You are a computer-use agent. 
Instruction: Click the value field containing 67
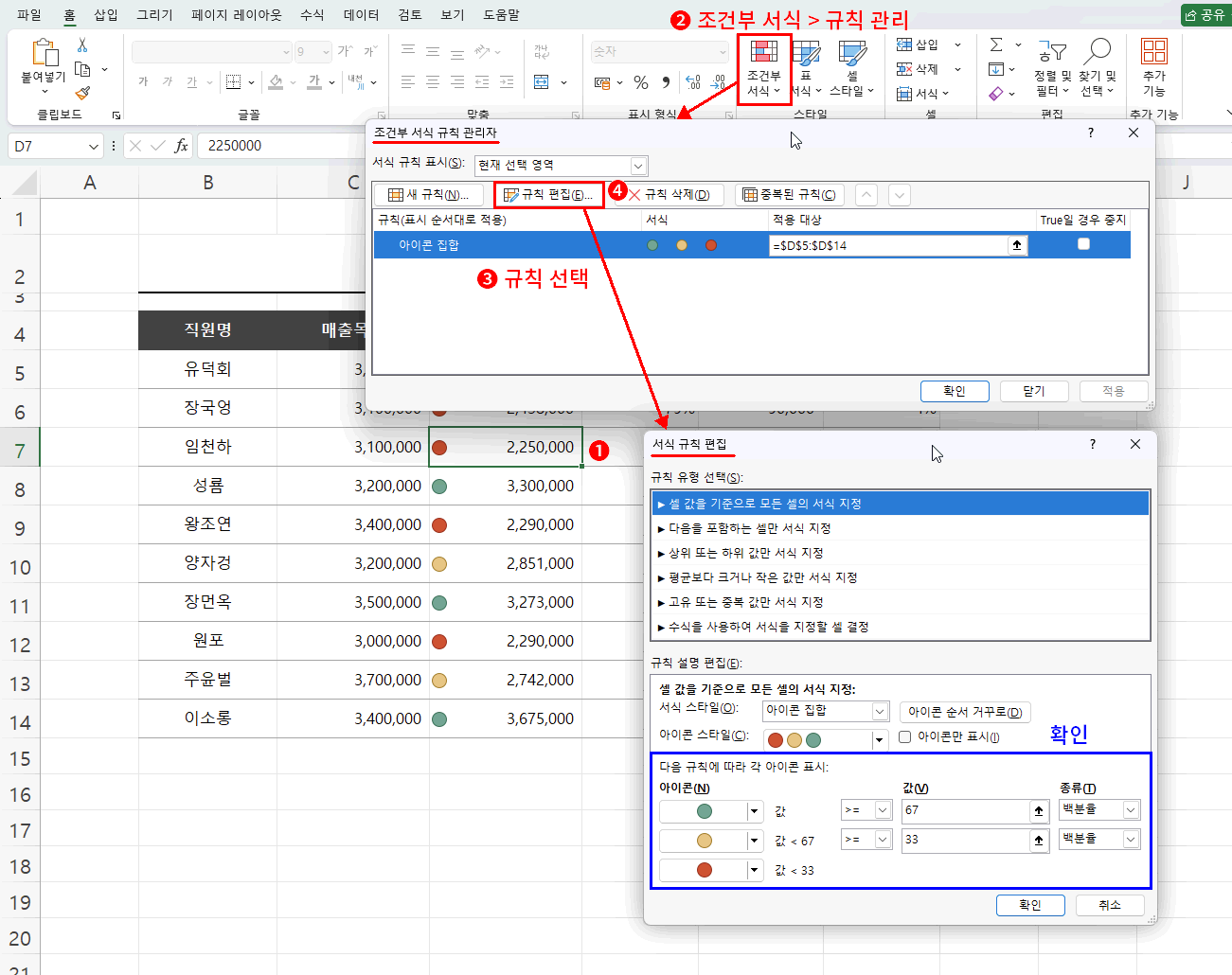(966, 810)
